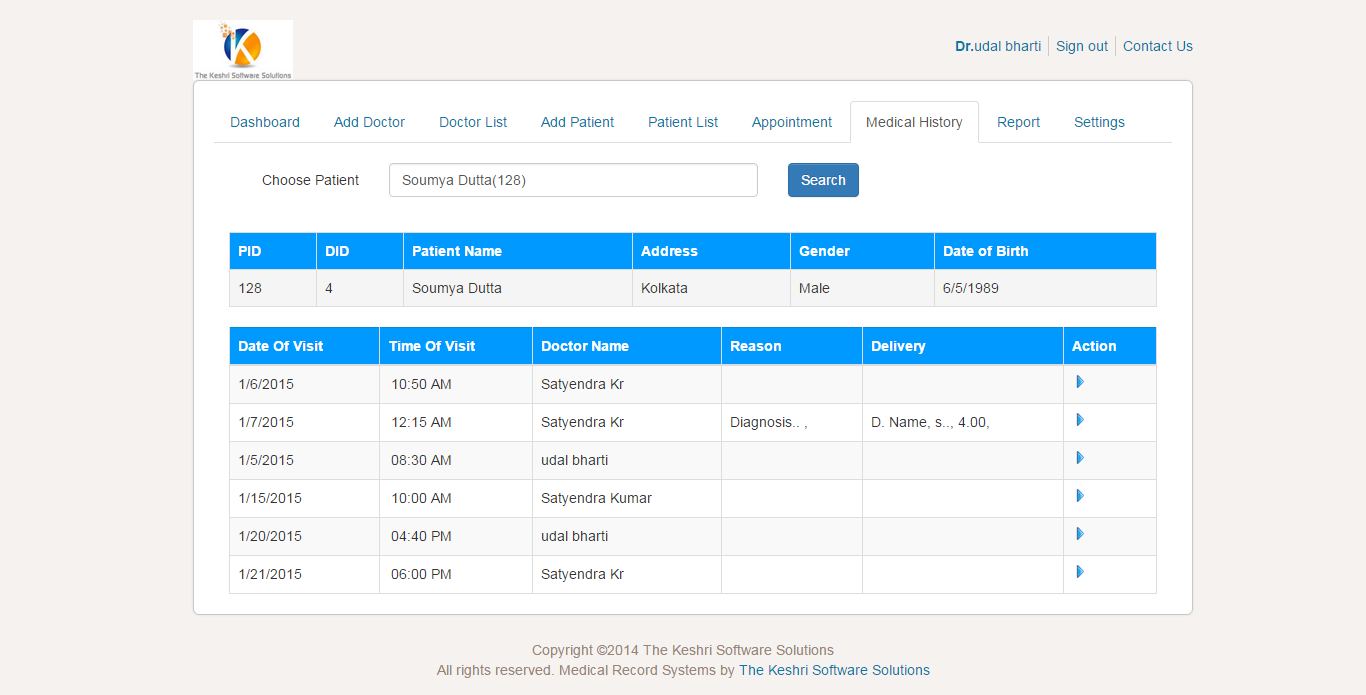Image resolution: width=1366 pixels, height=695 pixels.
Task: Switch to the Dashboard tab
Action: click(x=264, y=121)
